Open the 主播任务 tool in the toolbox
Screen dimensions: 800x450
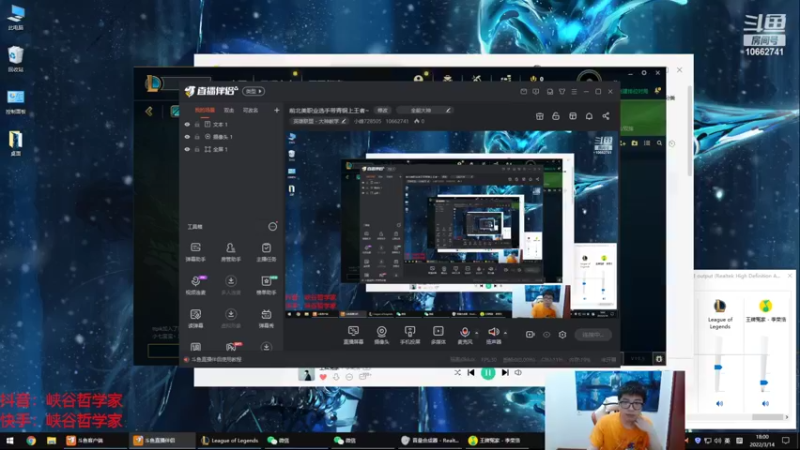(266, 252)
